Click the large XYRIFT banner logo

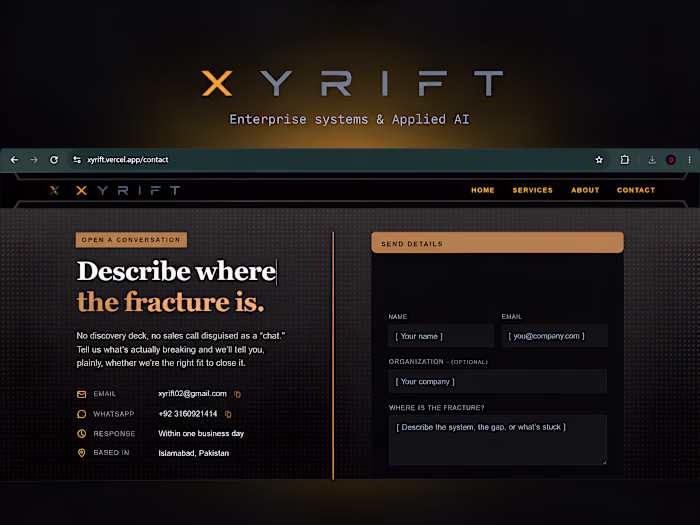[x=352, y=83]
